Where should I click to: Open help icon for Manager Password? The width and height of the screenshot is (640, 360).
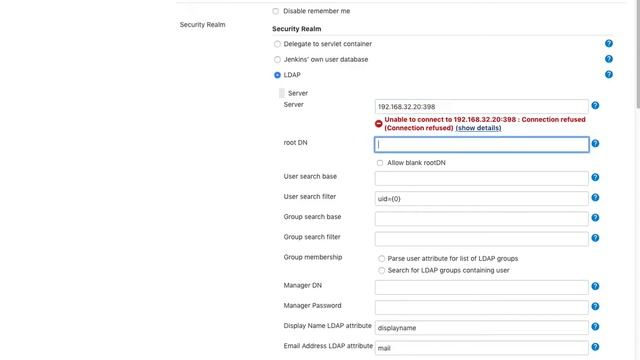(595, 307)
